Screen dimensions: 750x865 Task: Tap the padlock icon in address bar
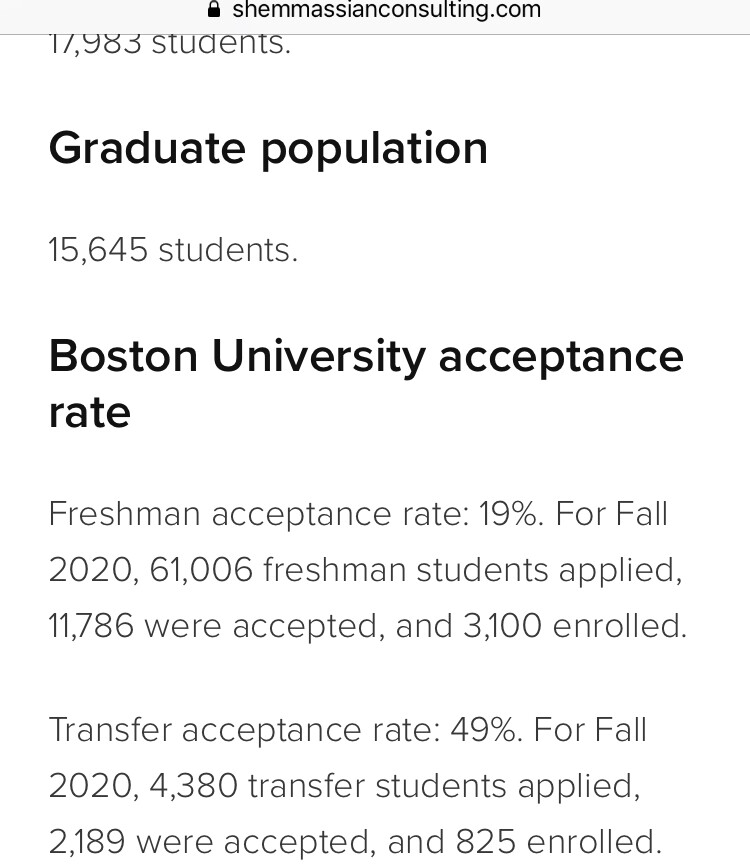coord(212,11)
